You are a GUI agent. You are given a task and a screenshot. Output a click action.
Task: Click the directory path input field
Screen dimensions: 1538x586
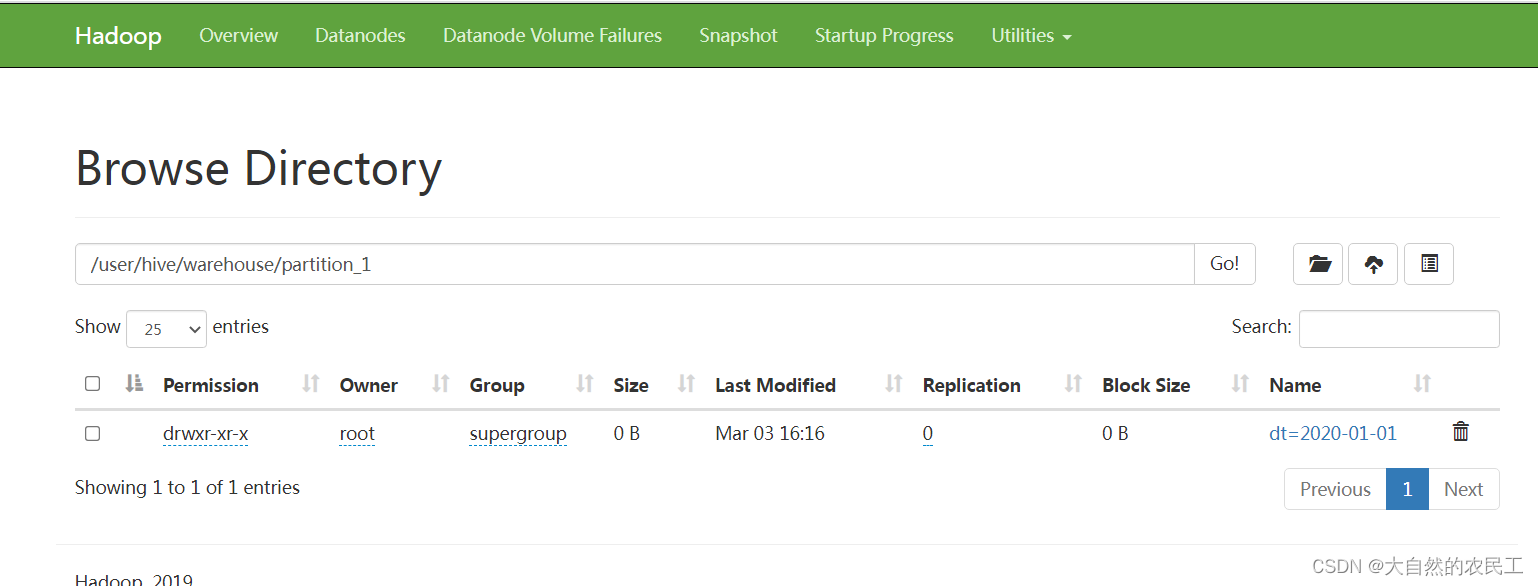tap(635, 264)
